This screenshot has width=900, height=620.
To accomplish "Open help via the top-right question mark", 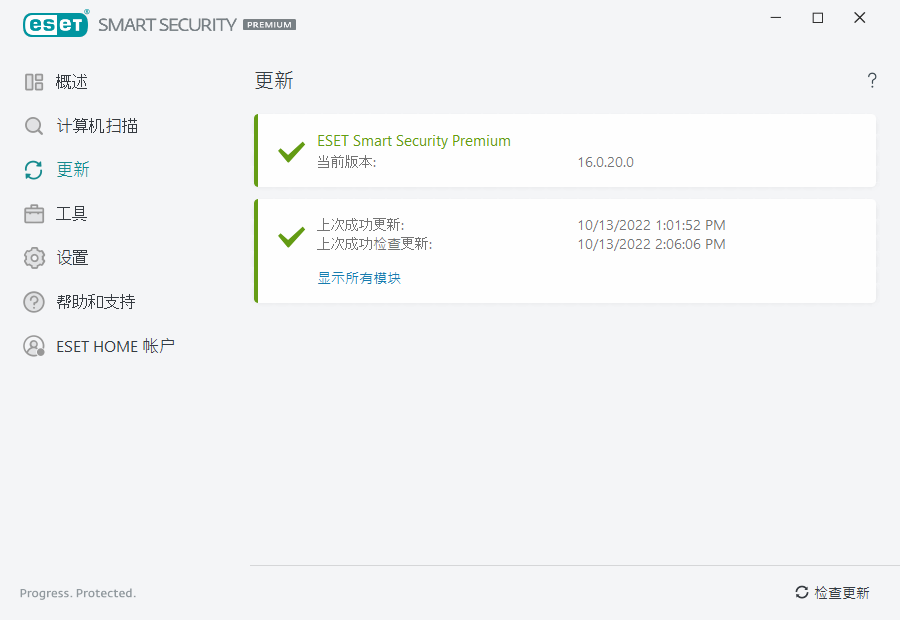I will (872, 81).
